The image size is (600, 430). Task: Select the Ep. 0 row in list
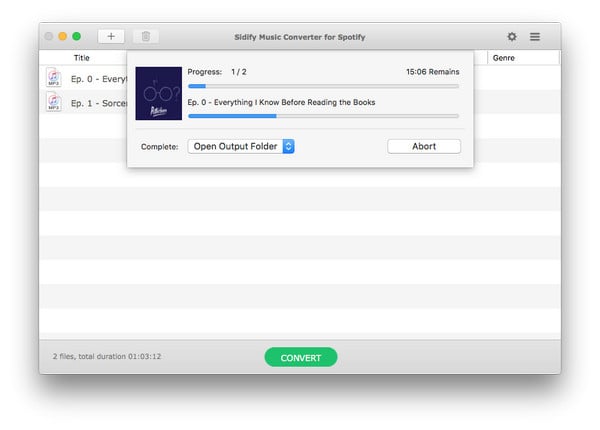pos(83,78)
